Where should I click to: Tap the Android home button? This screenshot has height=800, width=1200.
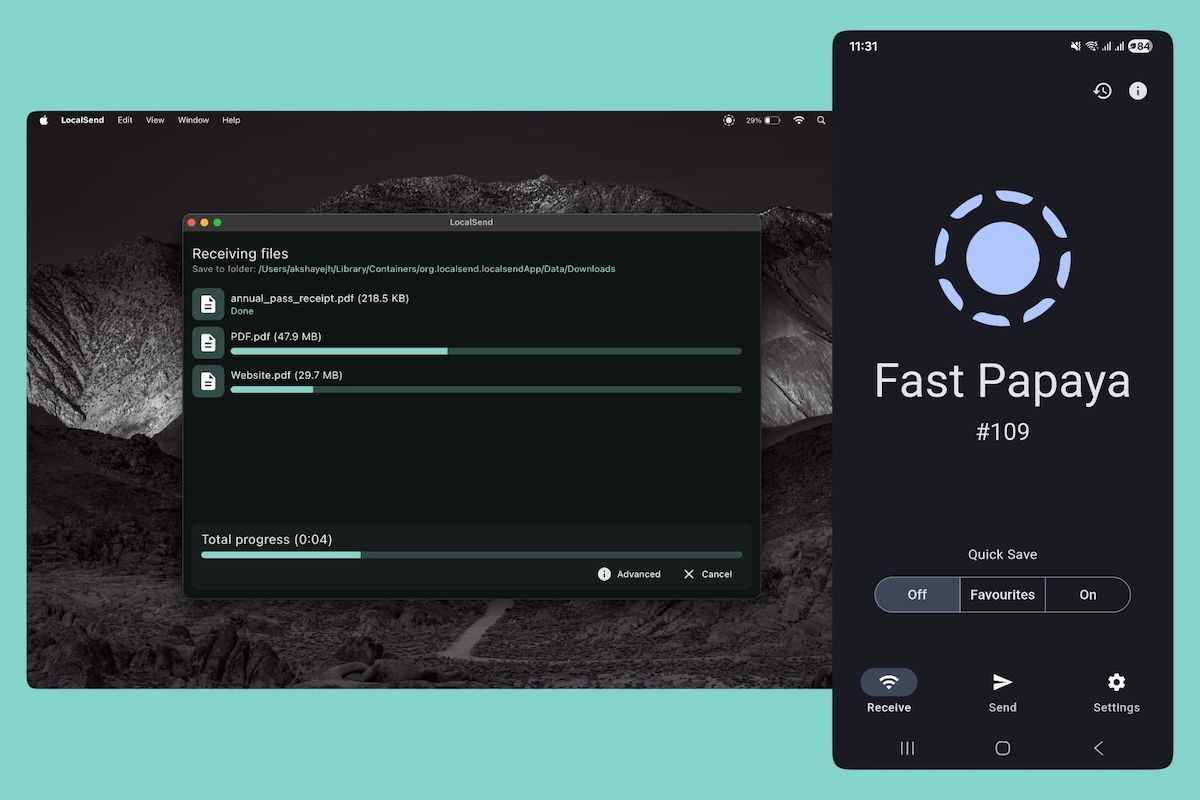point(1003,748)
